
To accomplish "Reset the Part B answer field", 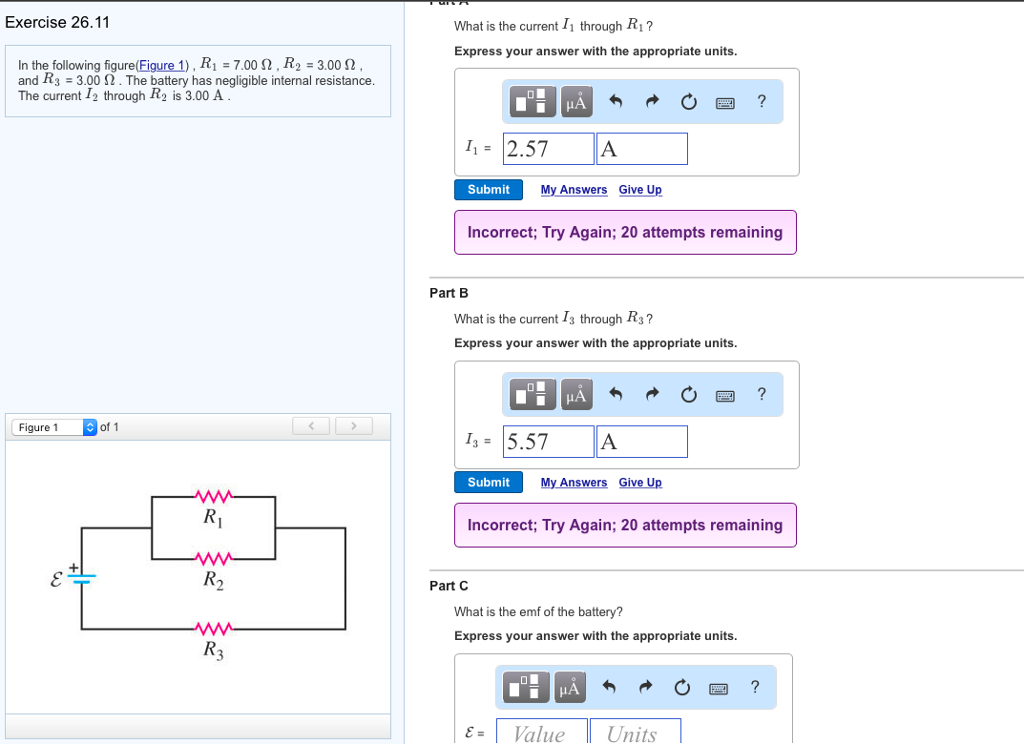I will pyautogui.click(x=688, y=395).
